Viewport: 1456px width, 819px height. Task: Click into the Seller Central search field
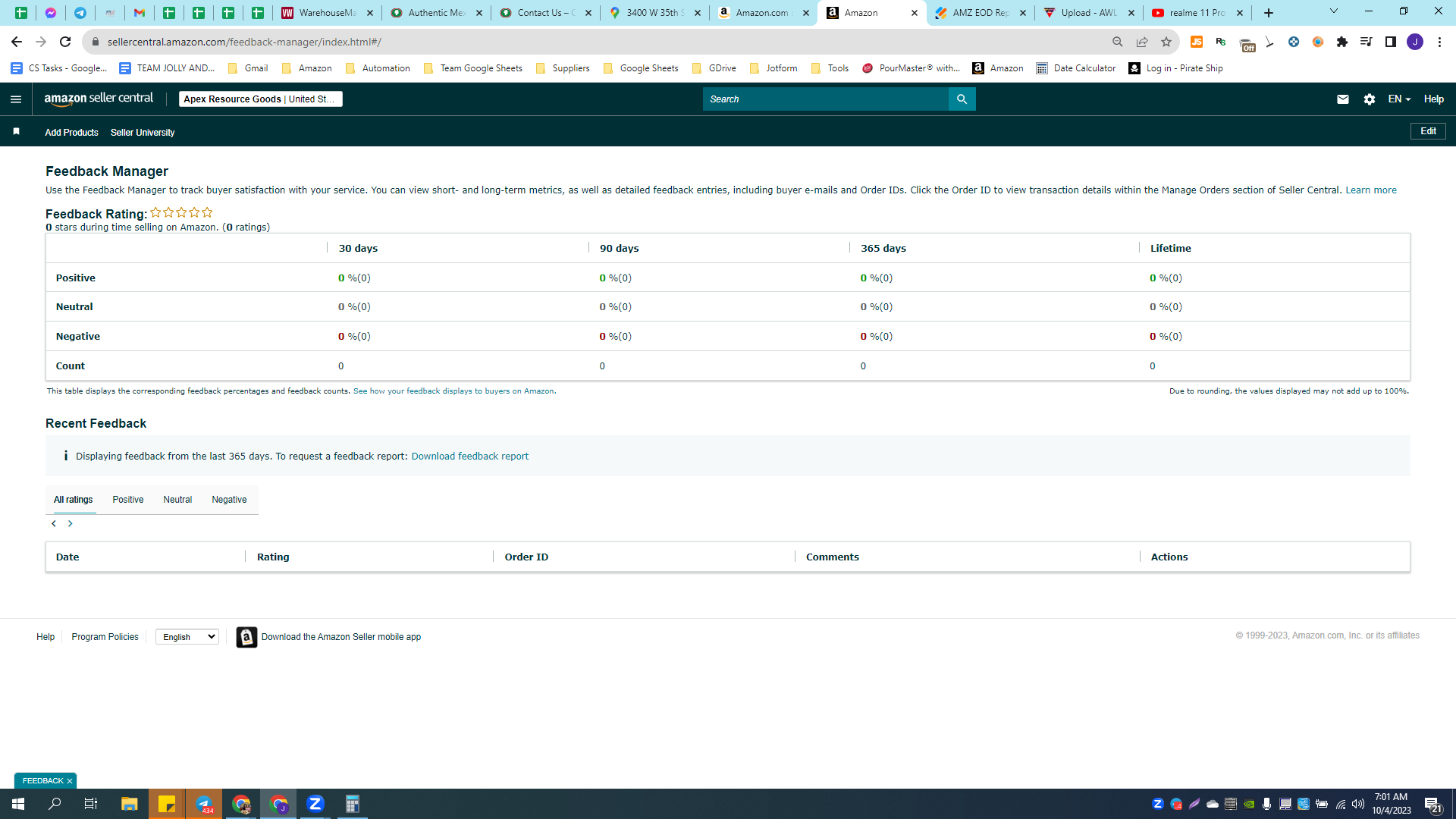click(x=825, y=99)
